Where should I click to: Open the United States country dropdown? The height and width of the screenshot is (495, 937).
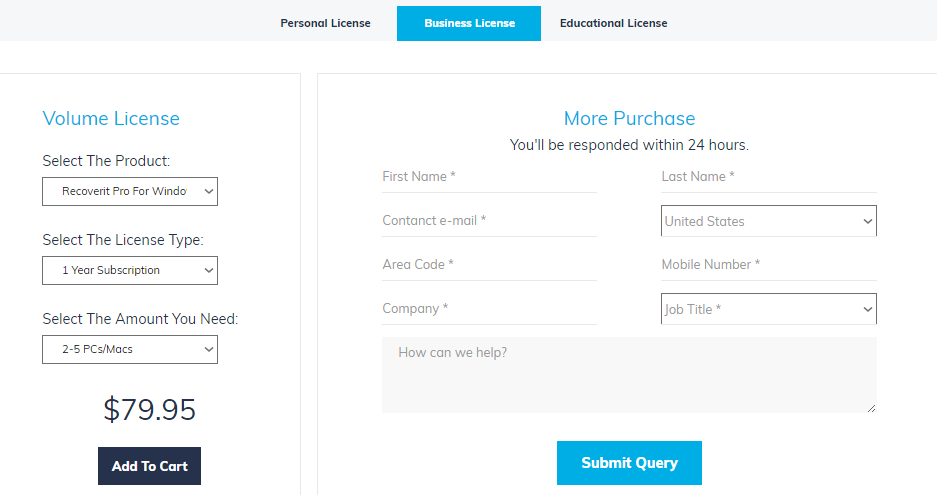pyautogui.click(x=768, y=221)
